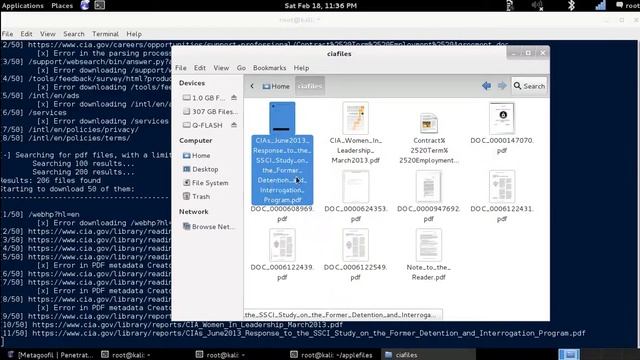This screenshot has width=640, height=360.
Task: Select the DOC_0006122549.pdf file icon
Action: pos(356,245)
